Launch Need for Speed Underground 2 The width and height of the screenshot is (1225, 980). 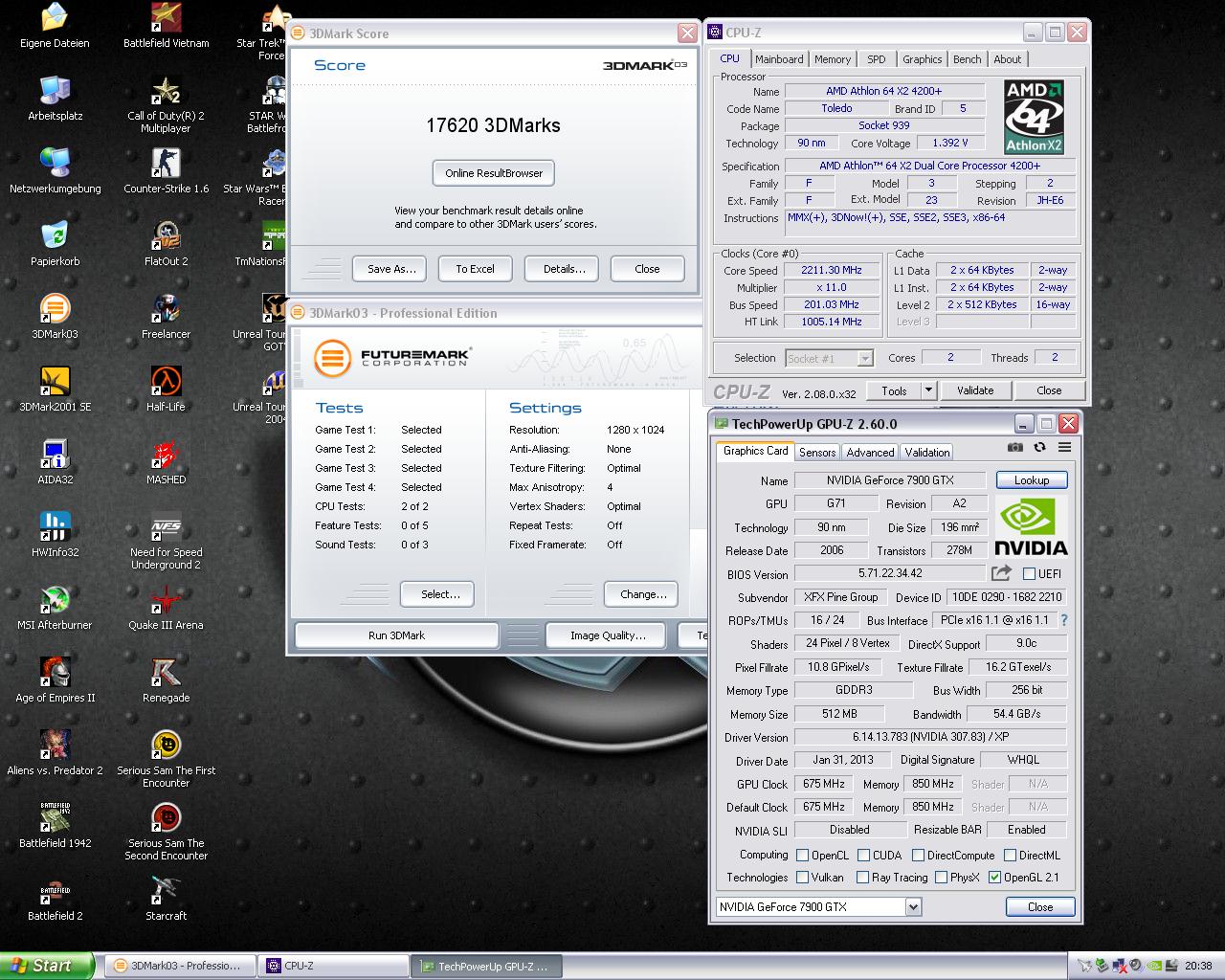167,542
